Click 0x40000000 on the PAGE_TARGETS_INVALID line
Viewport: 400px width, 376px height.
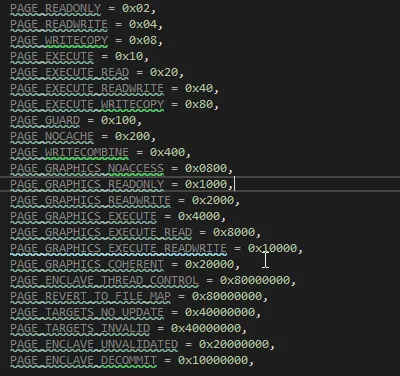(x=206, y=328)
